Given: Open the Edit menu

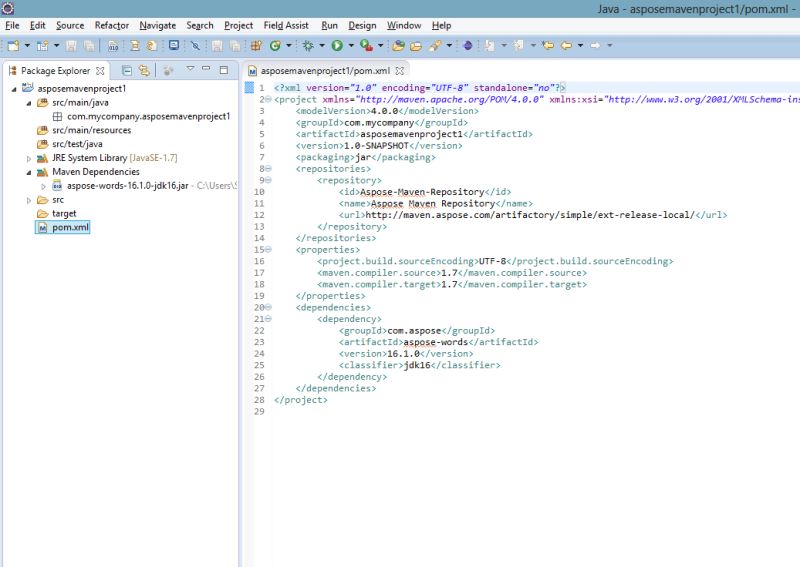Looking at the screenshot, I should 37,26.
